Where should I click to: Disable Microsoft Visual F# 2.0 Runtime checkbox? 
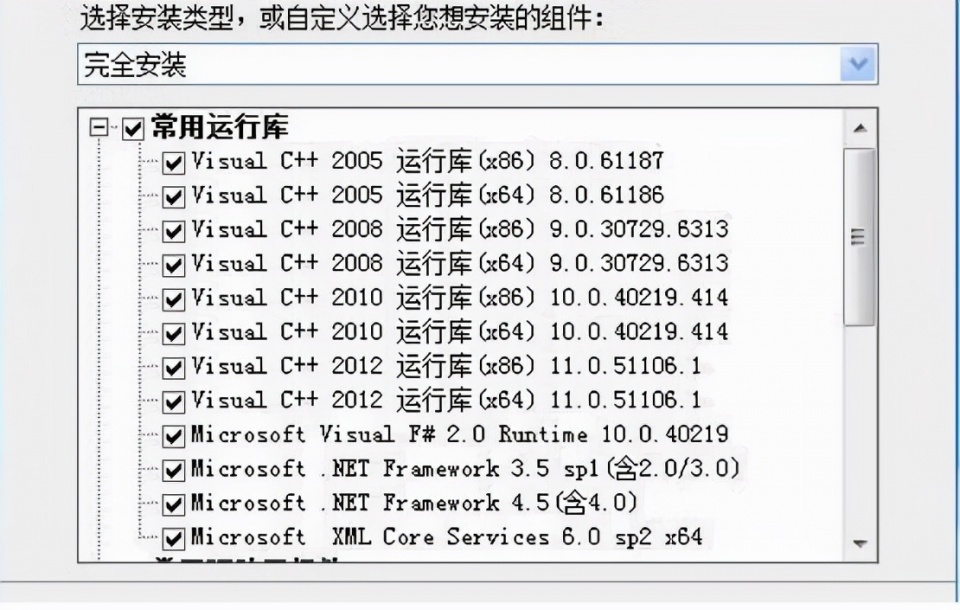click(173, 437)
